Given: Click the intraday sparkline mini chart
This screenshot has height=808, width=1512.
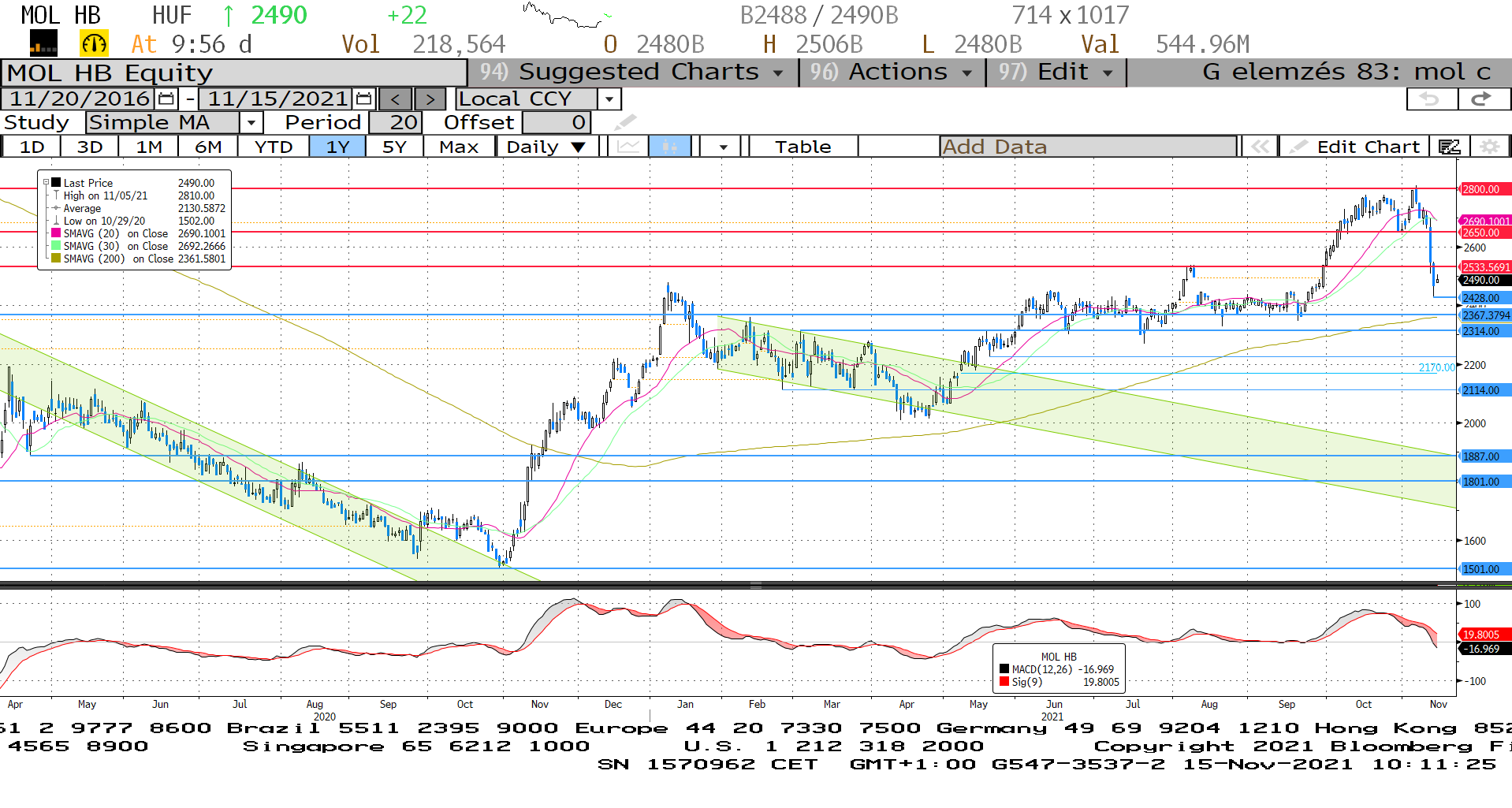Looking at the screenshot, I should 567,15.
